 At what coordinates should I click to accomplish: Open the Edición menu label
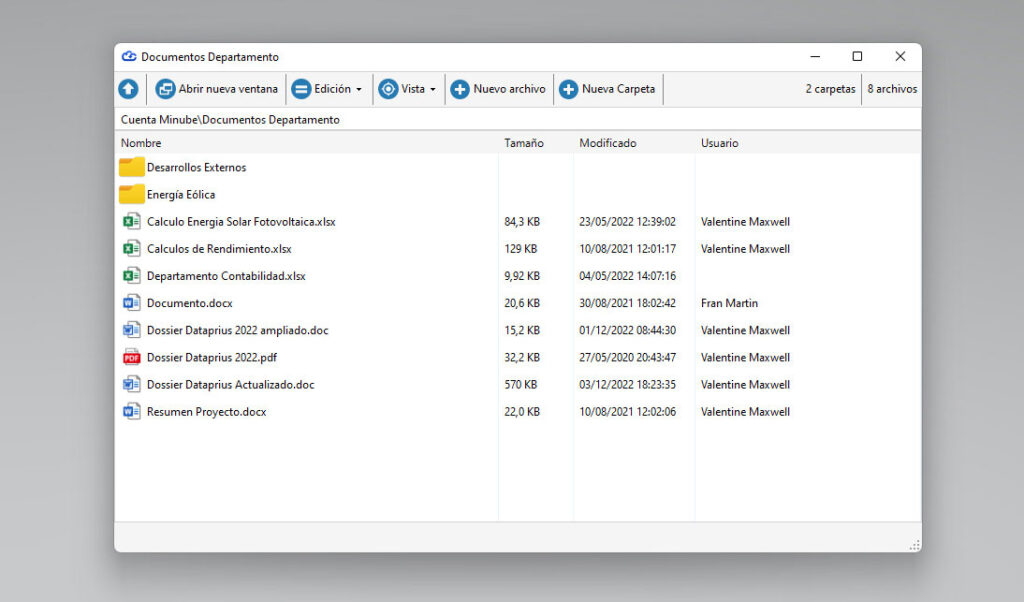pyautogui.click(x=332, y=89)
